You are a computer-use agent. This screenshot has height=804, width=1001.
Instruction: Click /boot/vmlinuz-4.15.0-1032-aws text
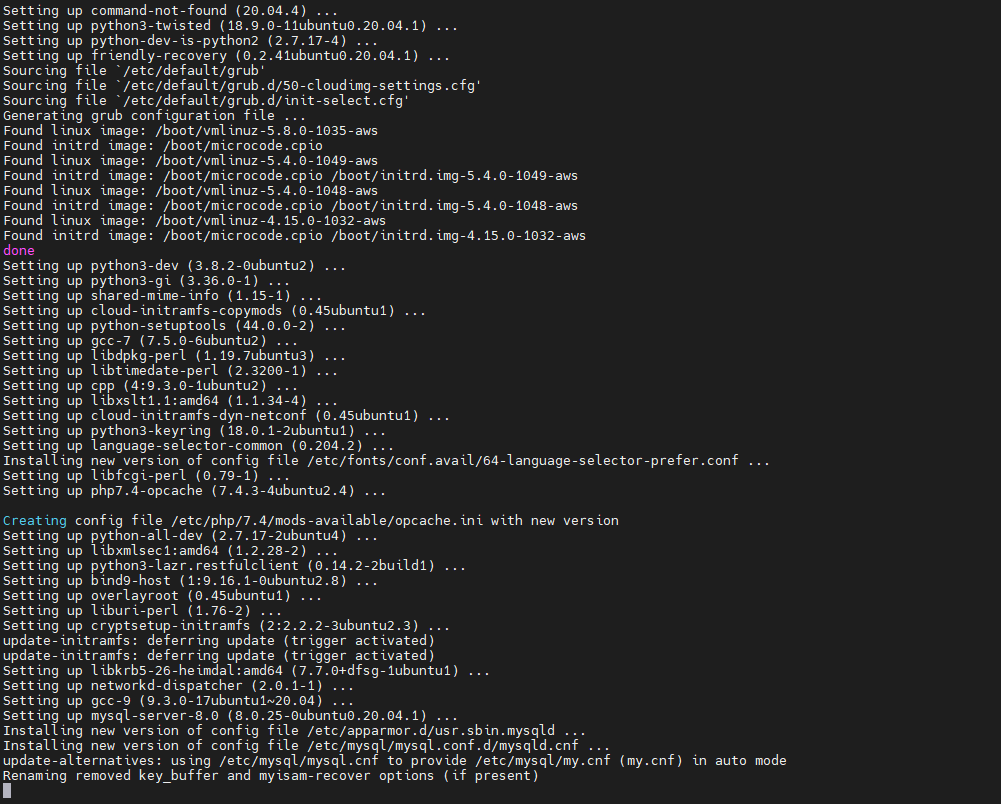(271, 221)
